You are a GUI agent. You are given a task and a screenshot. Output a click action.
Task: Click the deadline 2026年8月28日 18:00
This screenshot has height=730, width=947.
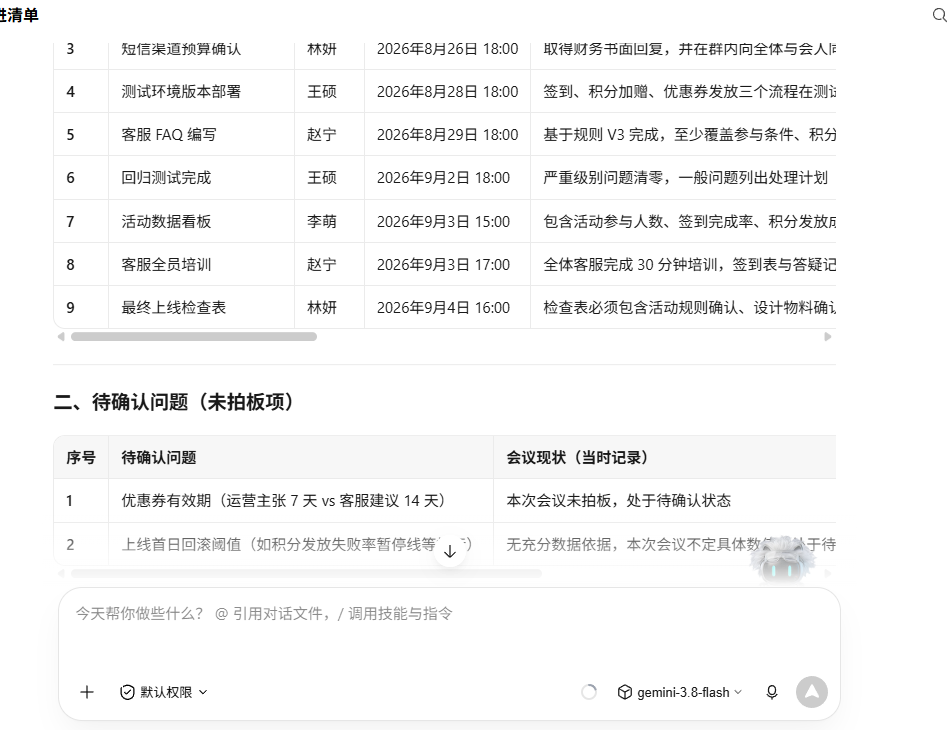click(448, 92)
